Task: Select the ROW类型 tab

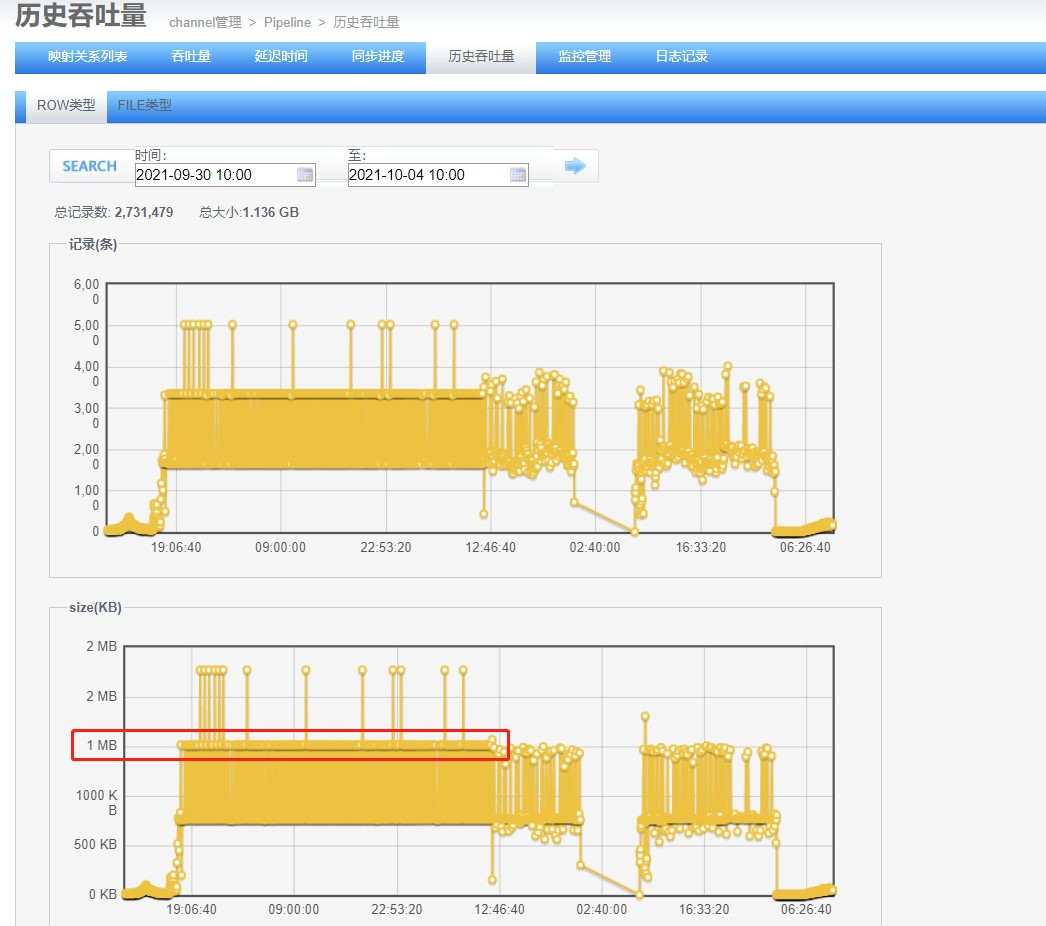Action: [x=63, y=104]
